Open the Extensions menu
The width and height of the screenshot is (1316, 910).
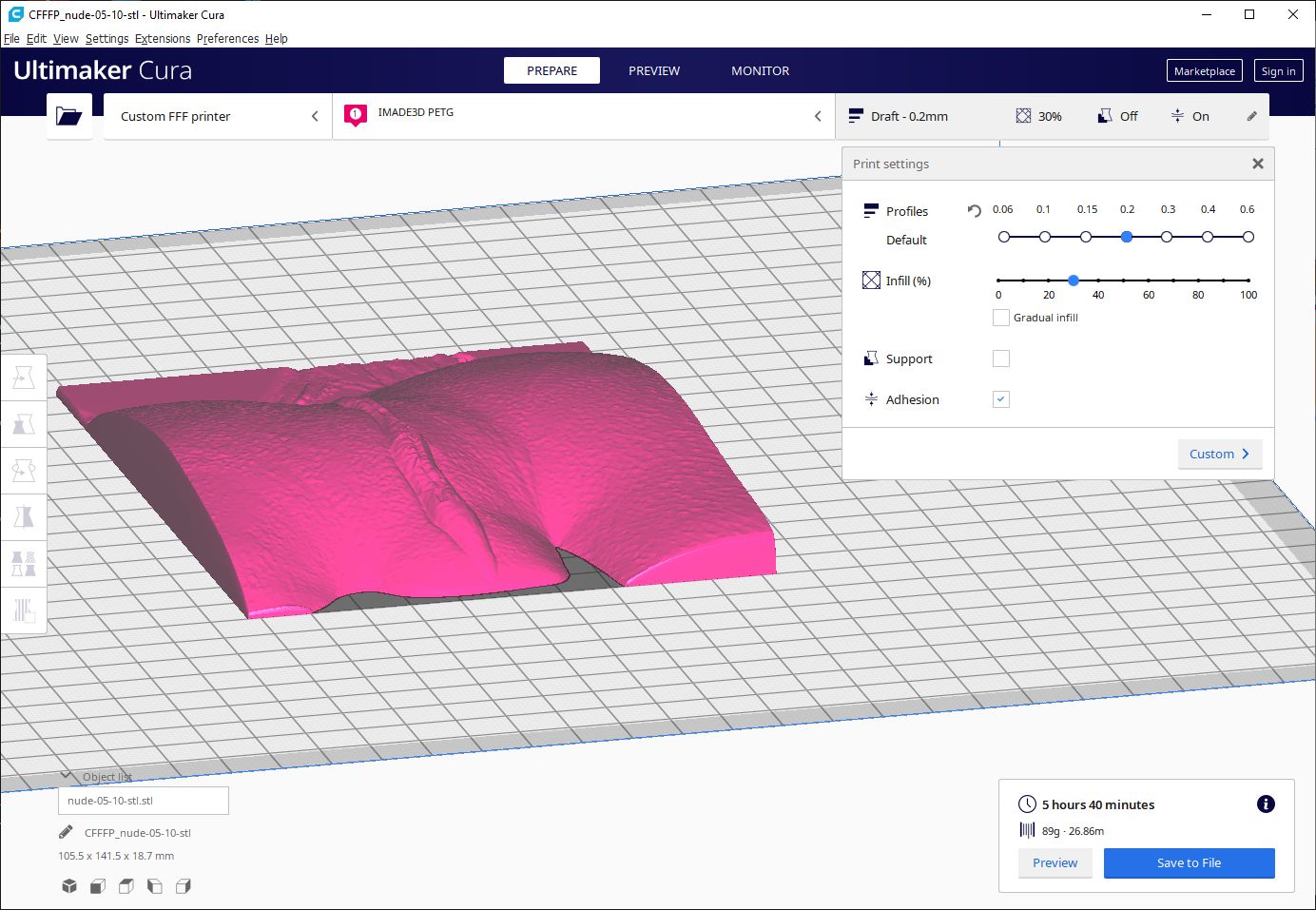[163, 39]
